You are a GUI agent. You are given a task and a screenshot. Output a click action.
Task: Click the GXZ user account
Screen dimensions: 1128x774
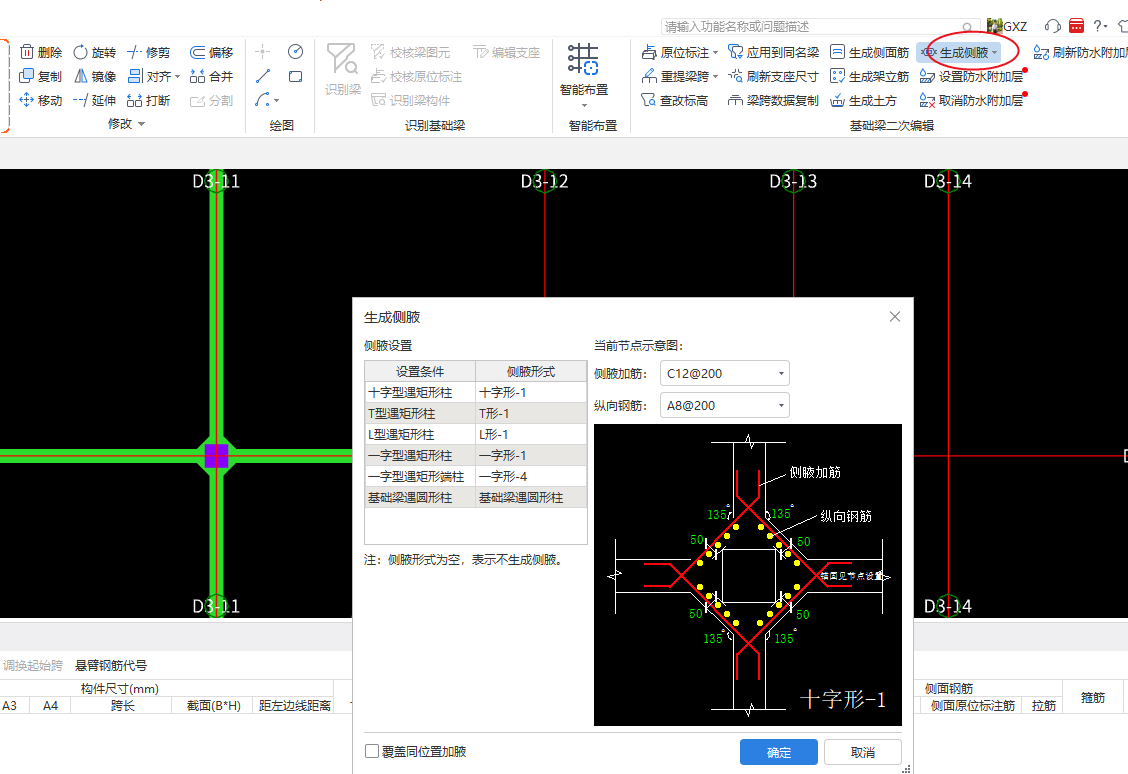pos(1006,26)
